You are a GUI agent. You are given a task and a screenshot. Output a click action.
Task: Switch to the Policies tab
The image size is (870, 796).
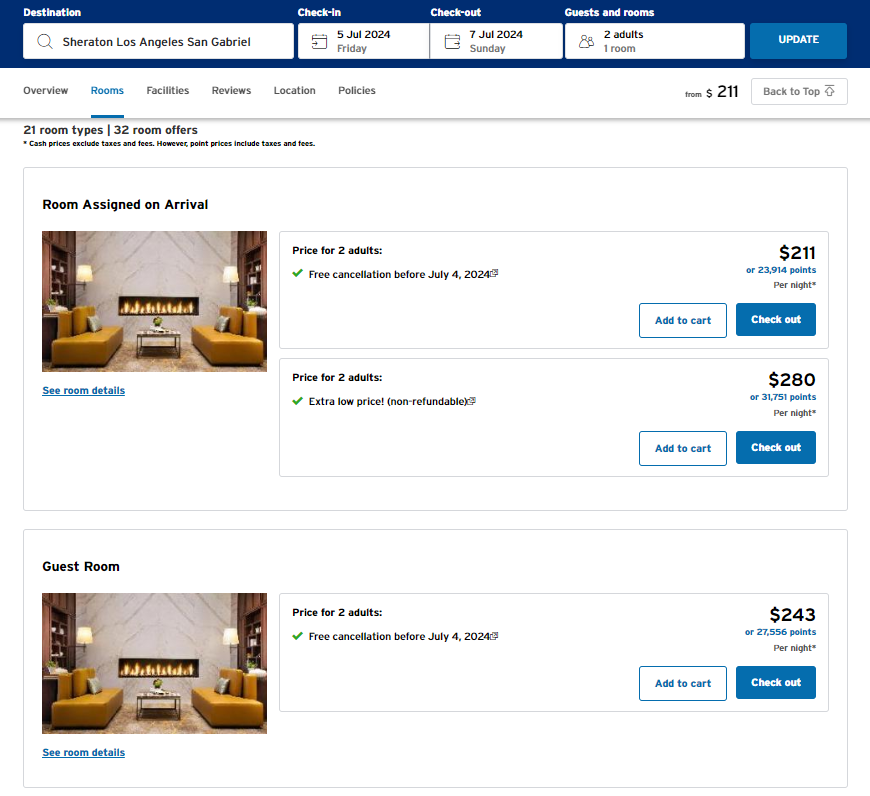point(356,91)
